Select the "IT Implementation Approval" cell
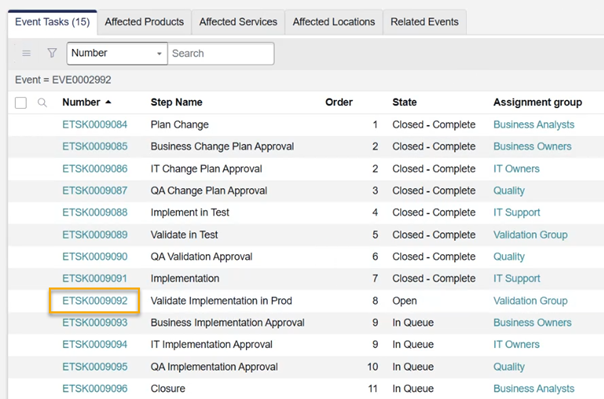 [211, 345]
